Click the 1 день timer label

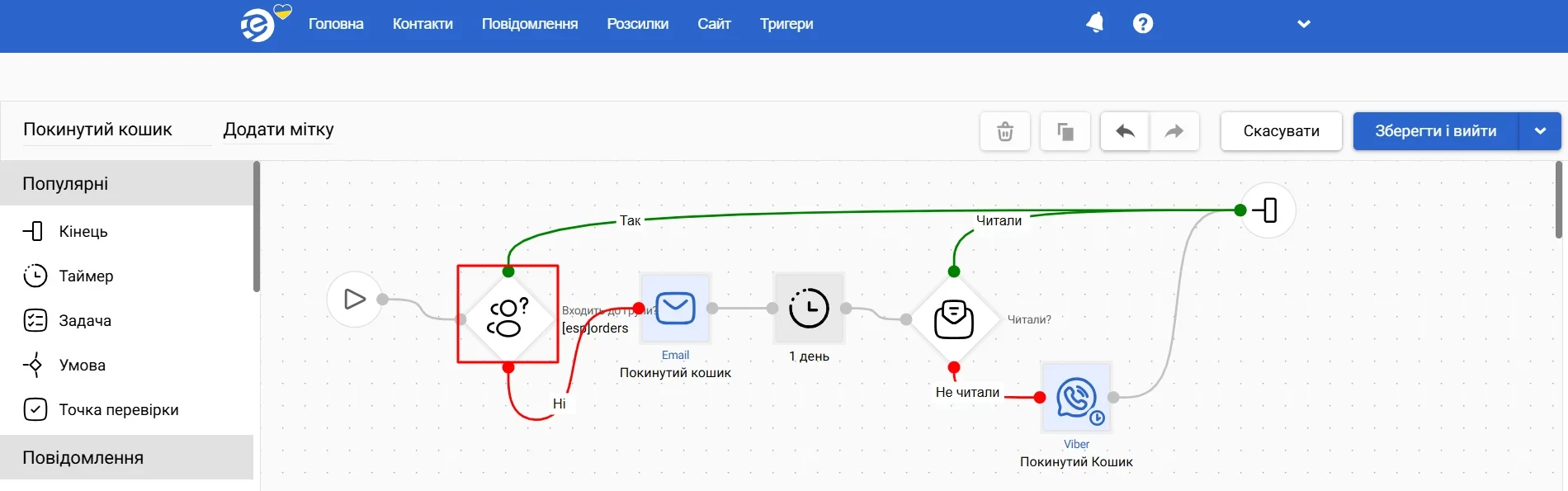click(809, 356)
